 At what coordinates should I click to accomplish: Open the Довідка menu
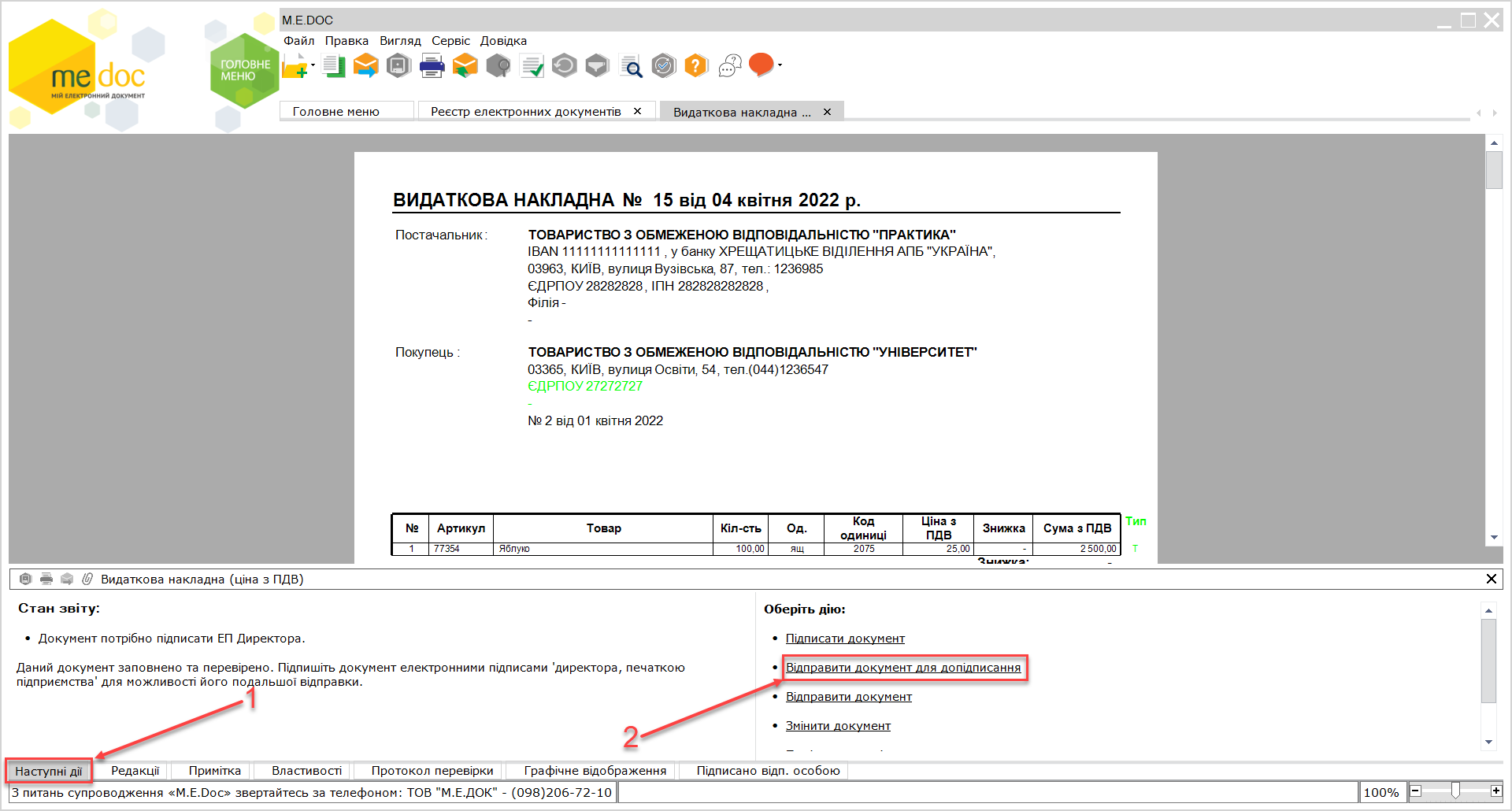[x=503, y=41]
